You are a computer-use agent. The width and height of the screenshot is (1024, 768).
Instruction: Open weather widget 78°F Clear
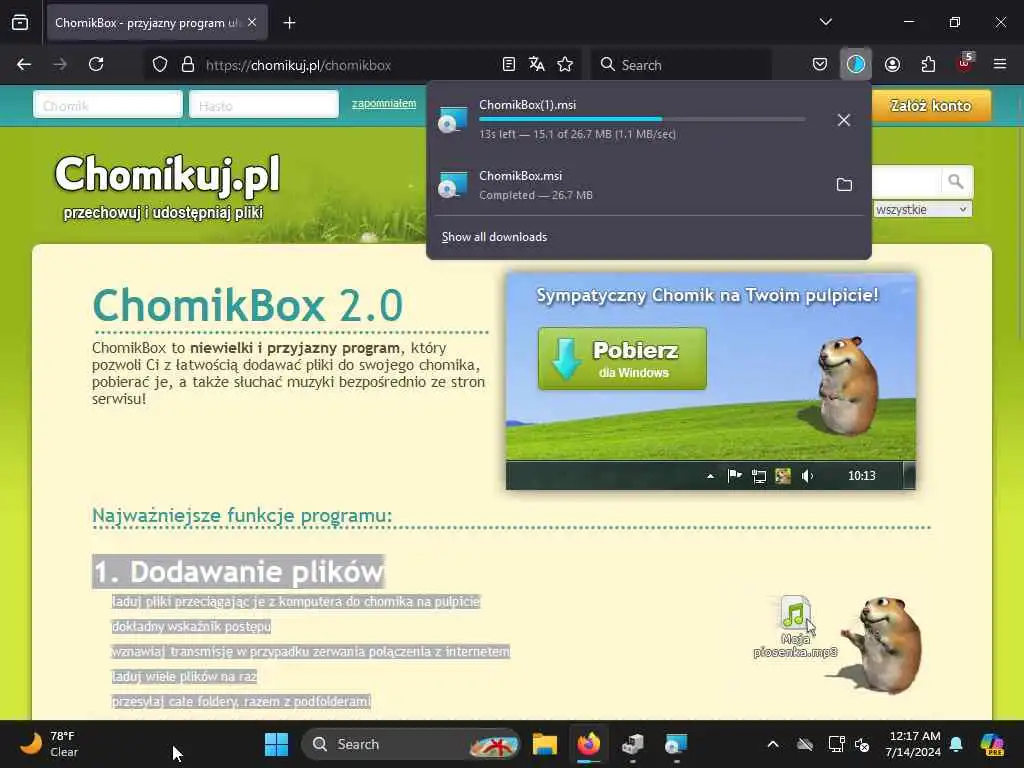(49, 744)
